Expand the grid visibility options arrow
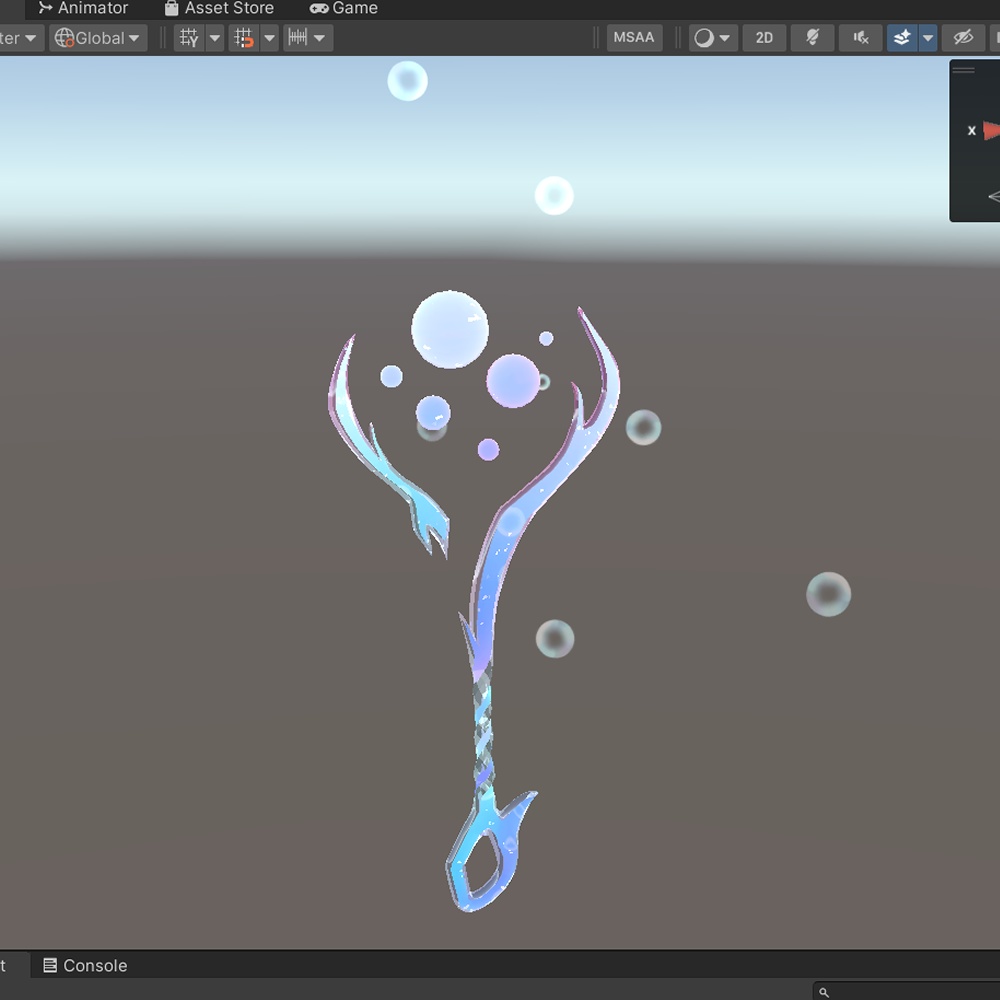1000x1000 pixels. pyautogui.click(x=215, y=38)
